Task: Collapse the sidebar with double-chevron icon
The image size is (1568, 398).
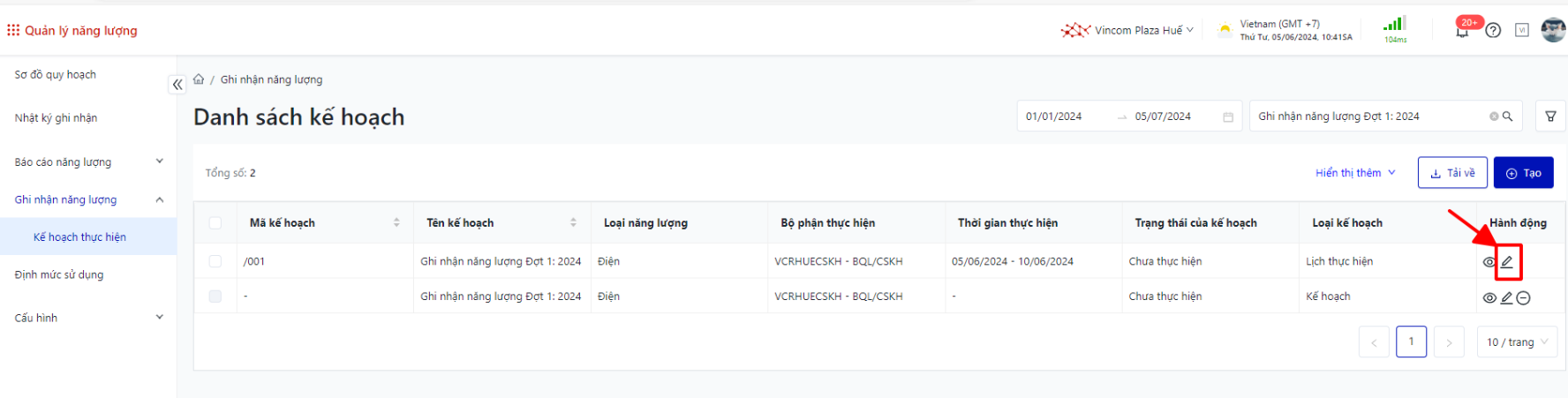Action: coord(177,85)
